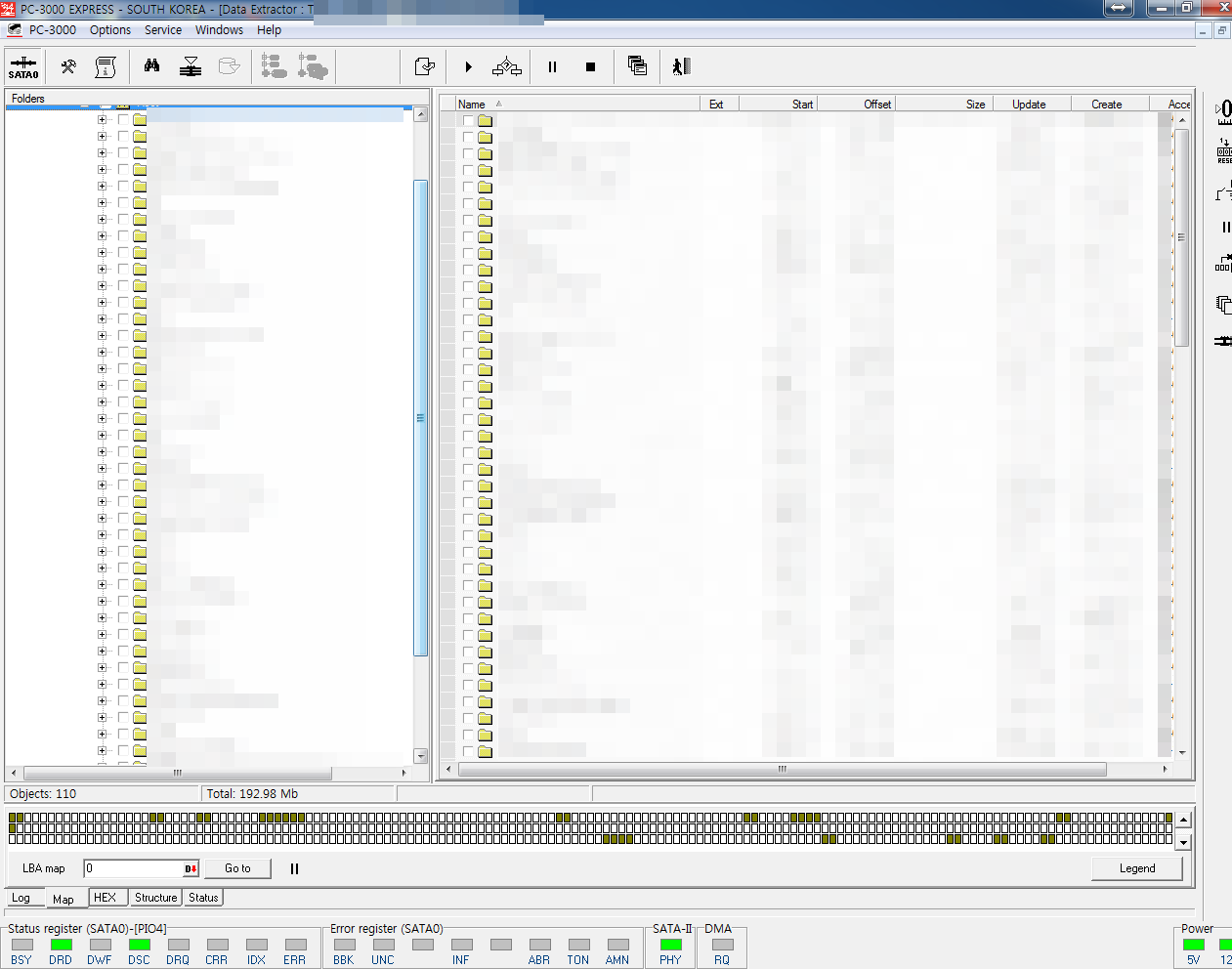Click the save checked items icon
This screenshot has height=969, width=1232.
pyautogui.click(x=424, y=66)
